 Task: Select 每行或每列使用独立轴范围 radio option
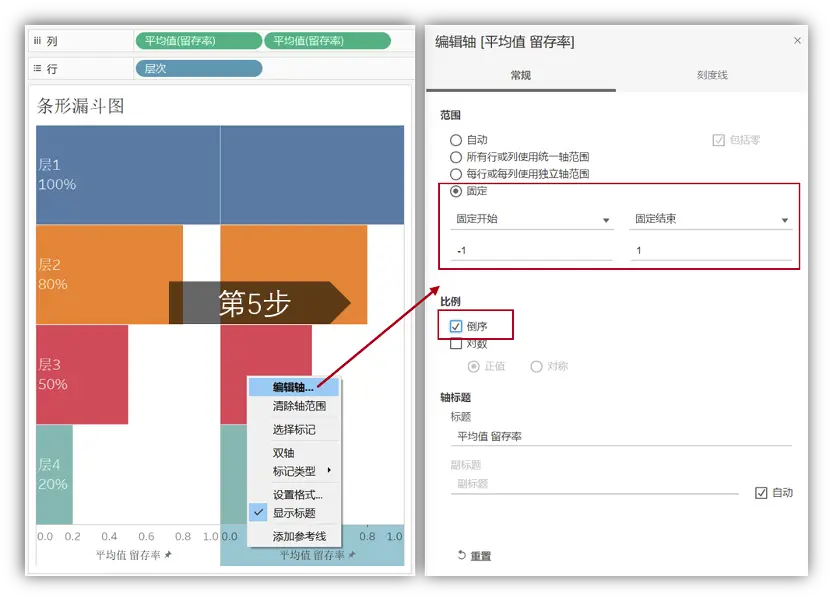pyautogui.click(x=456, y=174)
